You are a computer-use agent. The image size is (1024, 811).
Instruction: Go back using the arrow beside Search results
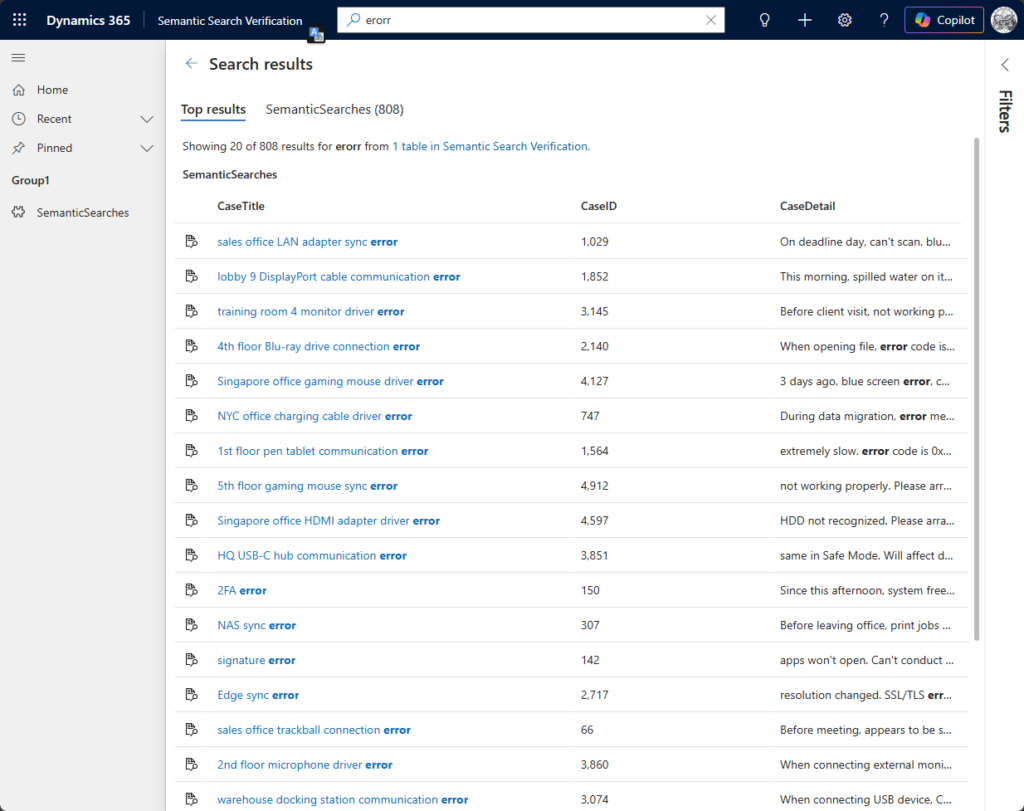[x=191, y=64]
